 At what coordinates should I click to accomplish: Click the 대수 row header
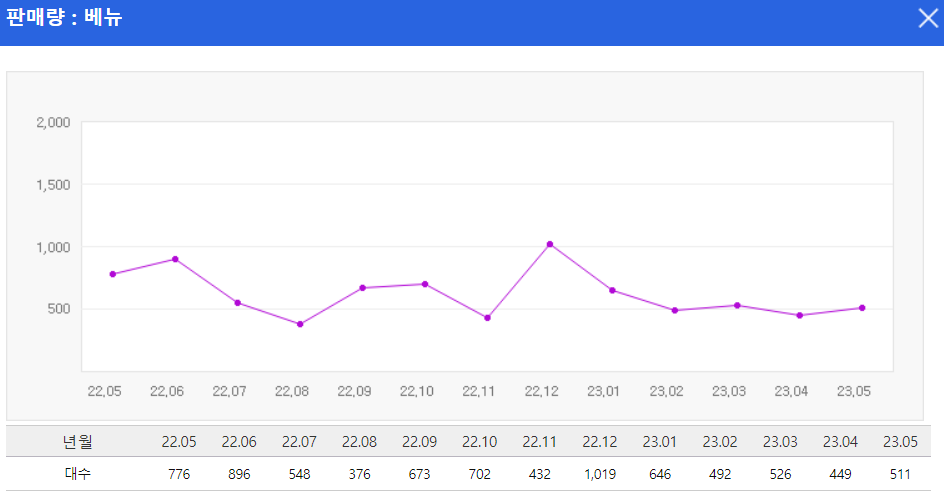tap(78, 474)
